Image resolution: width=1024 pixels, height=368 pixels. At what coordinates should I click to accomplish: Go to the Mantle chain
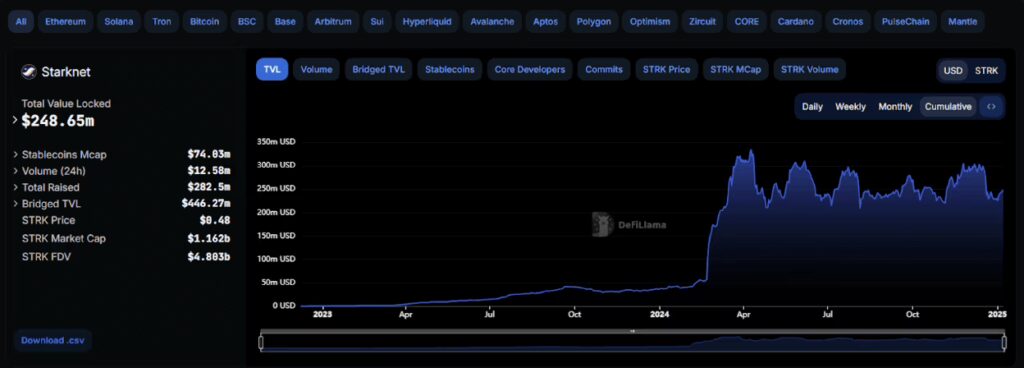click(962, 22)
